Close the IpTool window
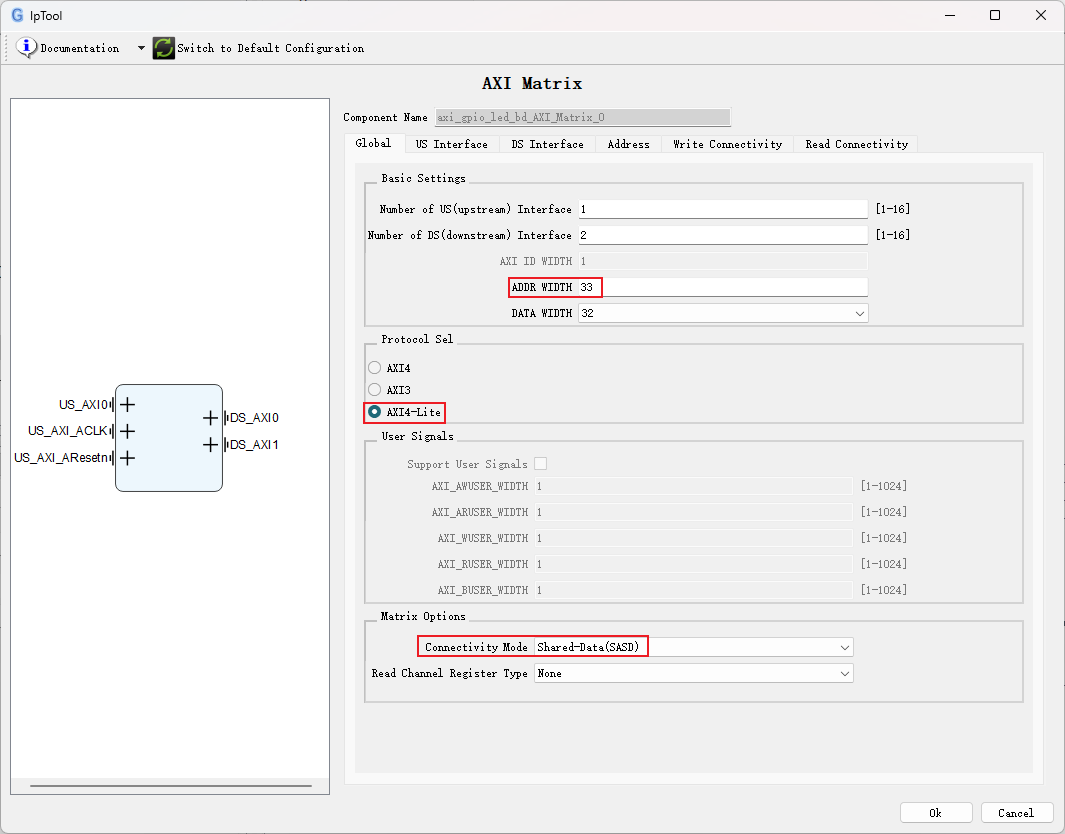 pos(1041,15)
